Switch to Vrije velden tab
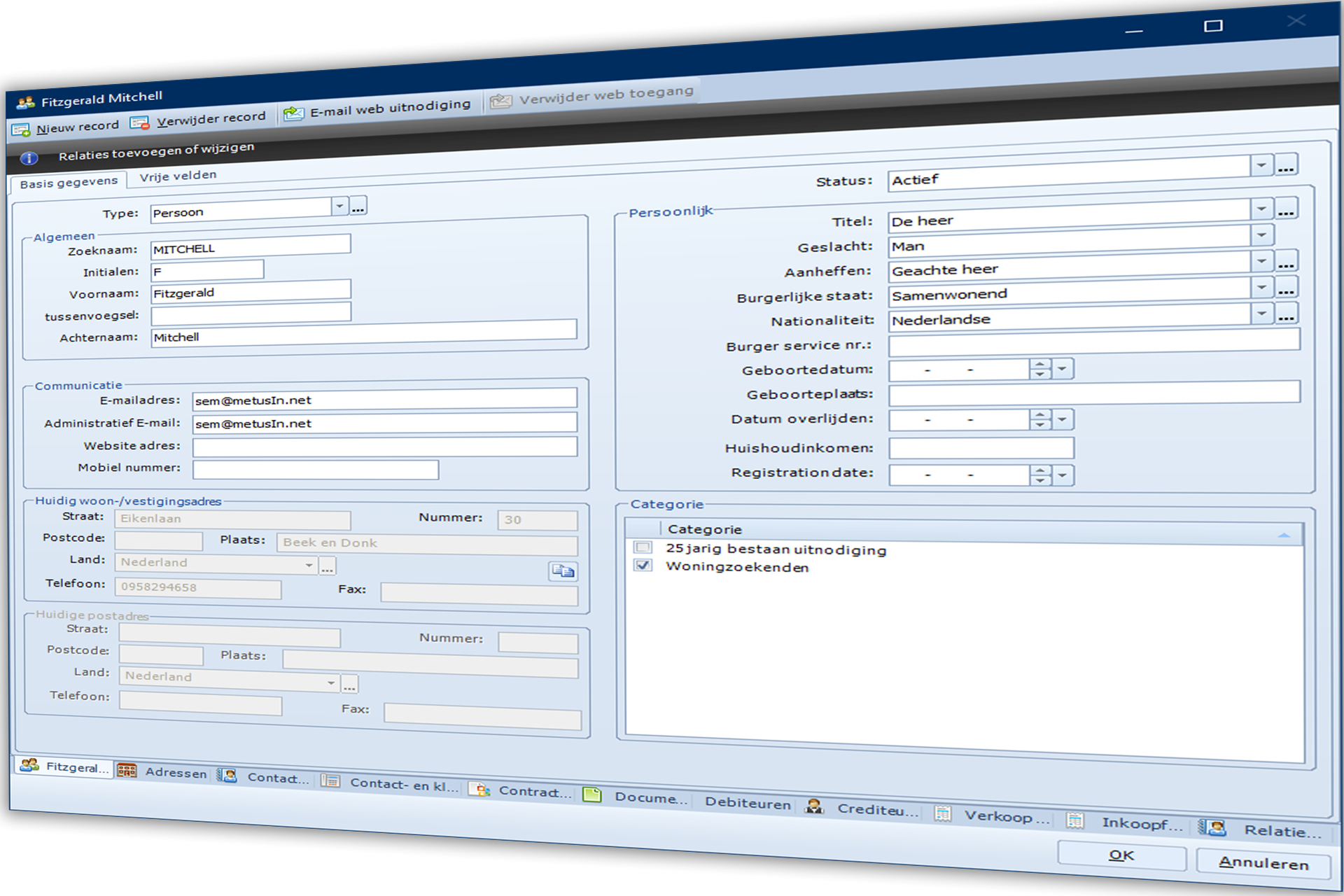This screenshot has width=1344, height=896. [178, 176]
